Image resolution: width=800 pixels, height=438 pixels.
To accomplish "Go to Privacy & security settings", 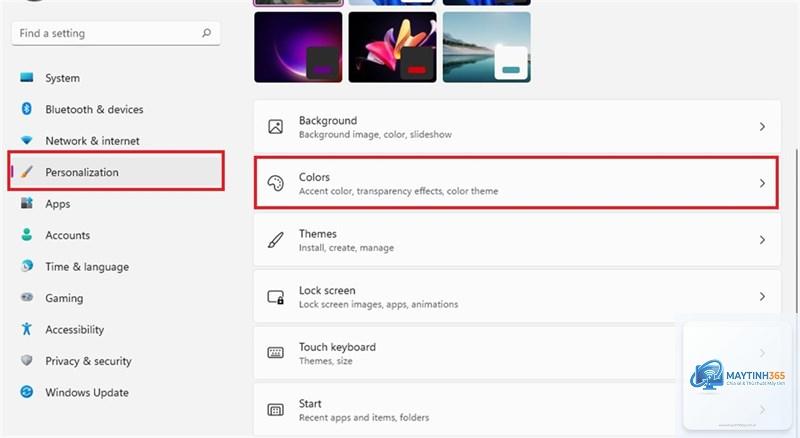I will [116, 360].
